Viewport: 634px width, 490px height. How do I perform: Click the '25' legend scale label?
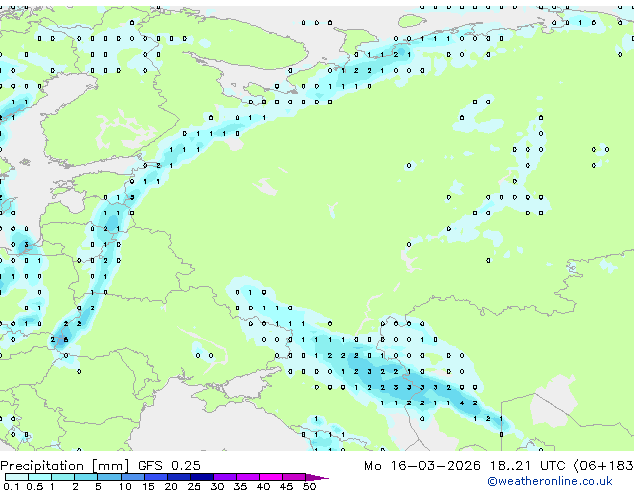(194, 486)
